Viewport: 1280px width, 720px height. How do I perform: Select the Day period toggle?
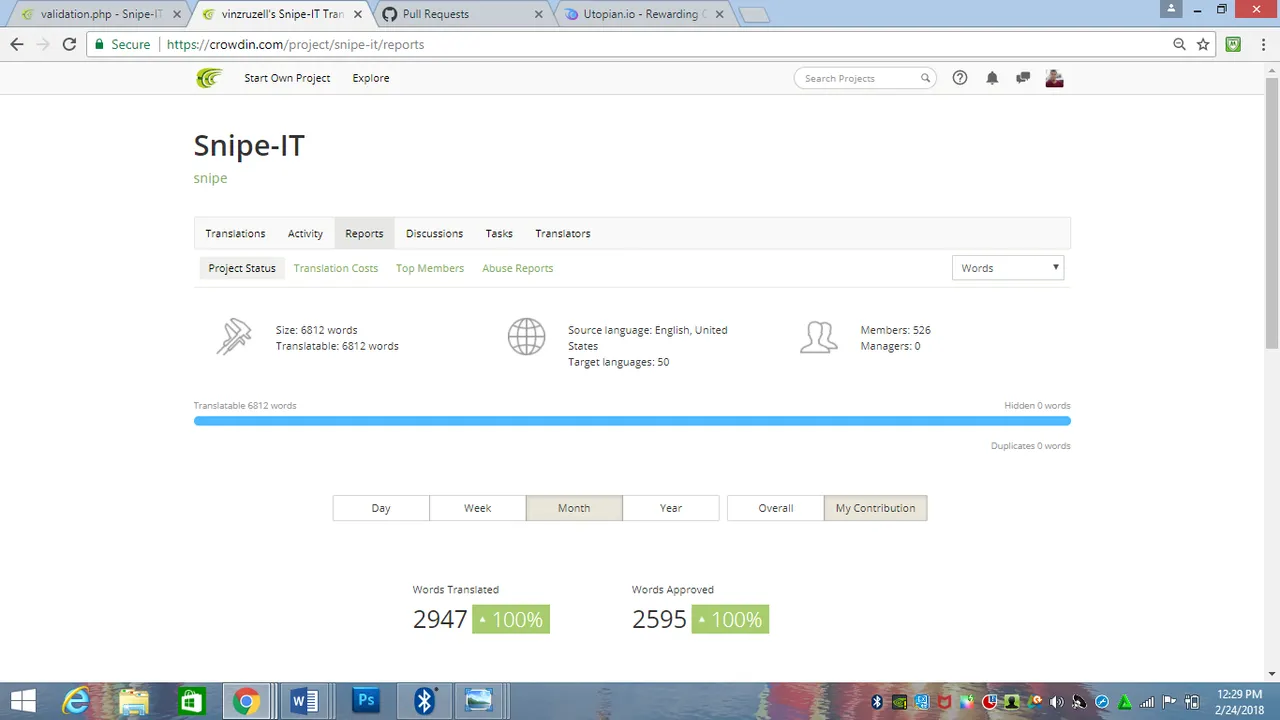point(381,508)
